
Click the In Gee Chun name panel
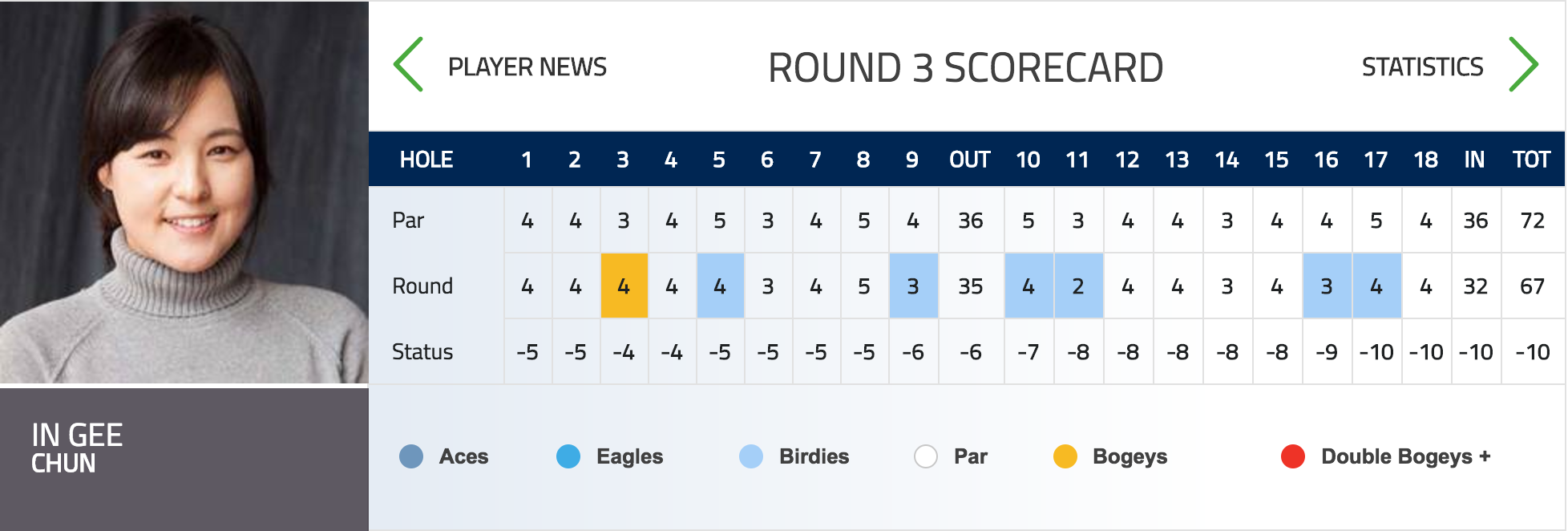point(184,459)
